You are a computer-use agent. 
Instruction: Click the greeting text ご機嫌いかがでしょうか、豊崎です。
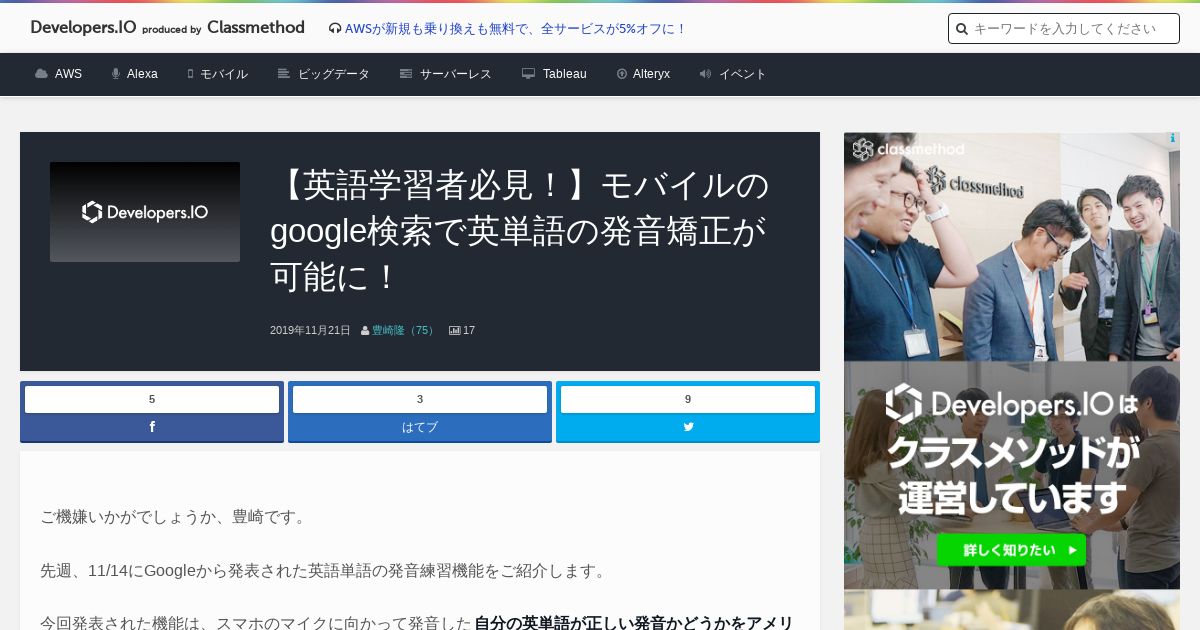coord(175,517)
